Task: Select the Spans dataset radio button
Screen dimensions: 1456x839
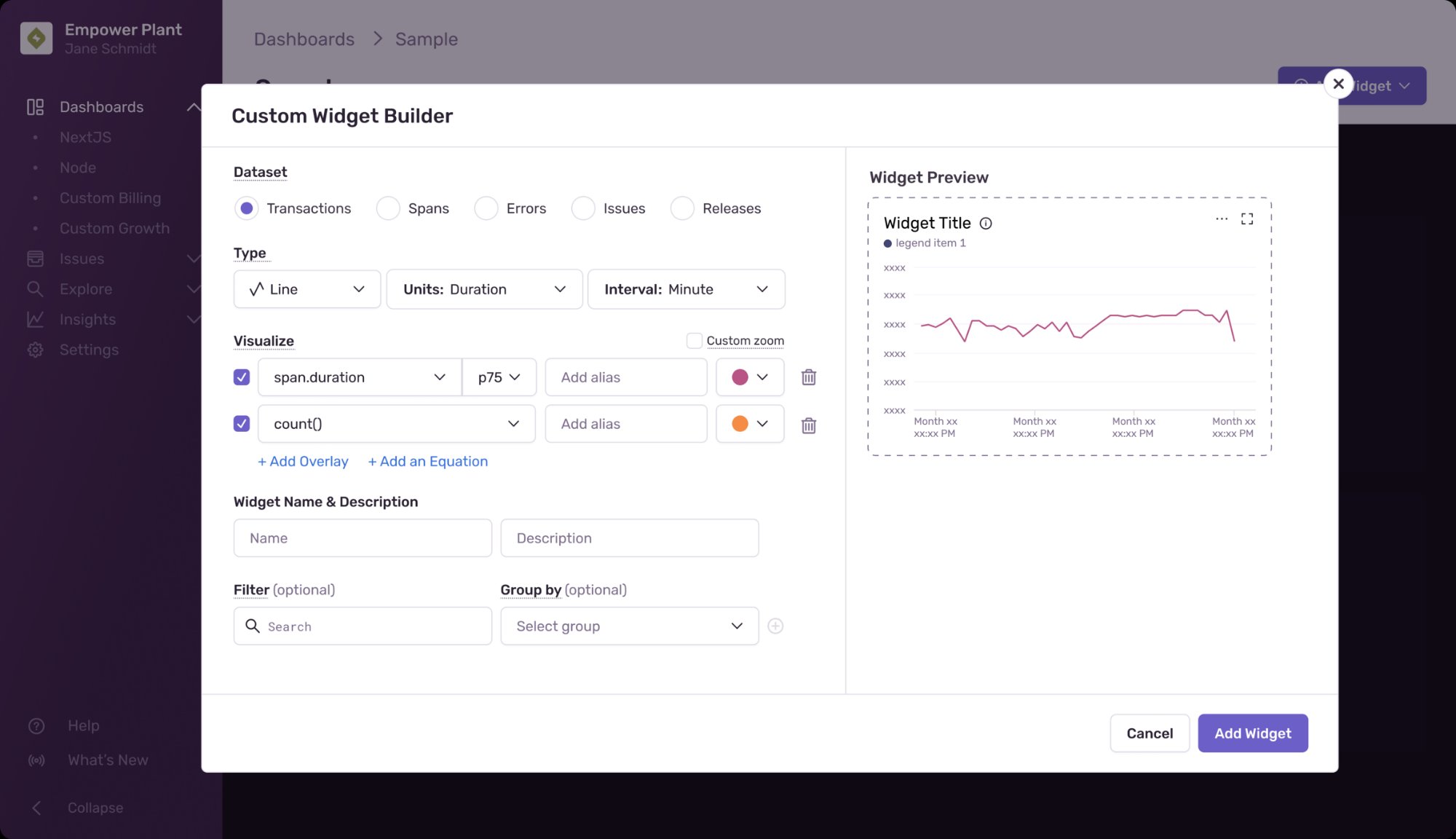Action: (388, 208)
